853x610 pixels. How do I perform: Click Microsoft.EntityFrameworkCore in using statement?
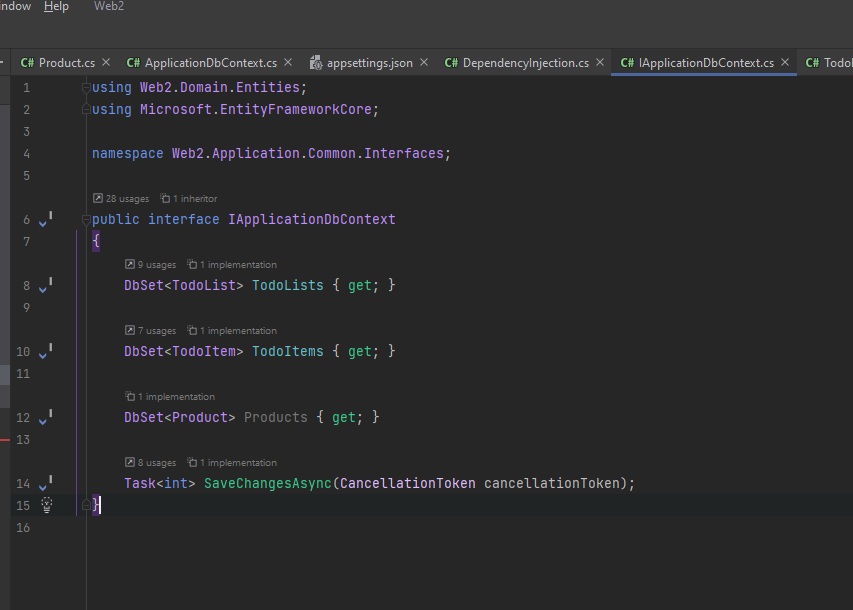[x=256, y=109]
